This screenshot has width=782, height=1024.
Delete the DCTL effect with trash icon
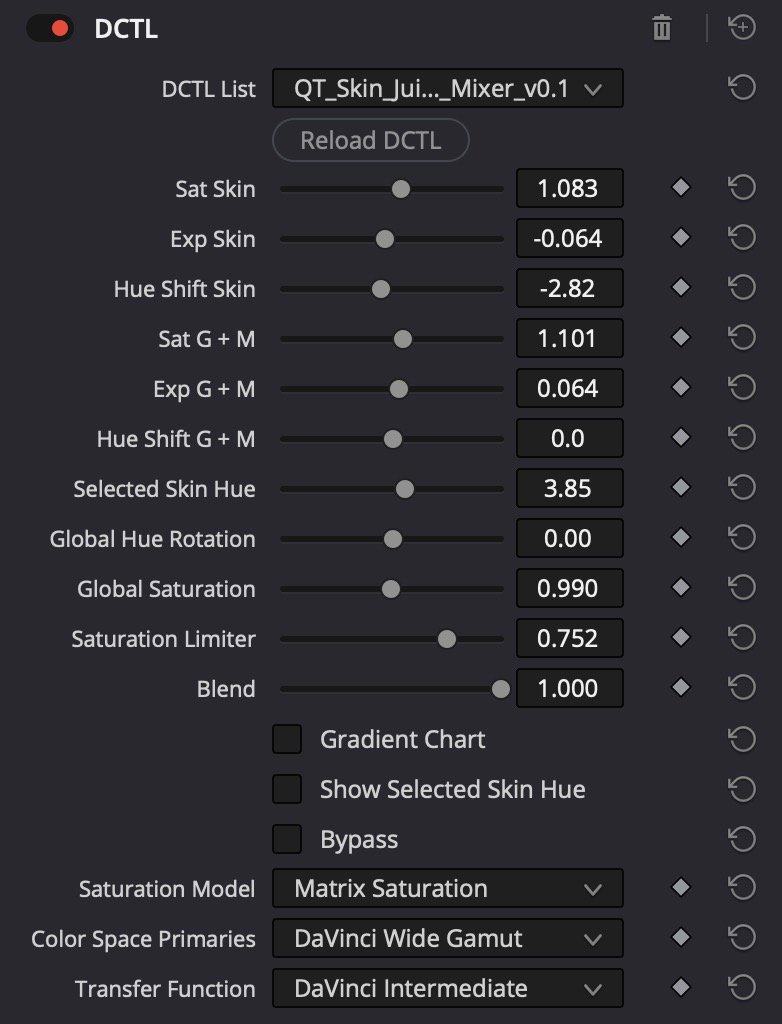tap(661, 28)
